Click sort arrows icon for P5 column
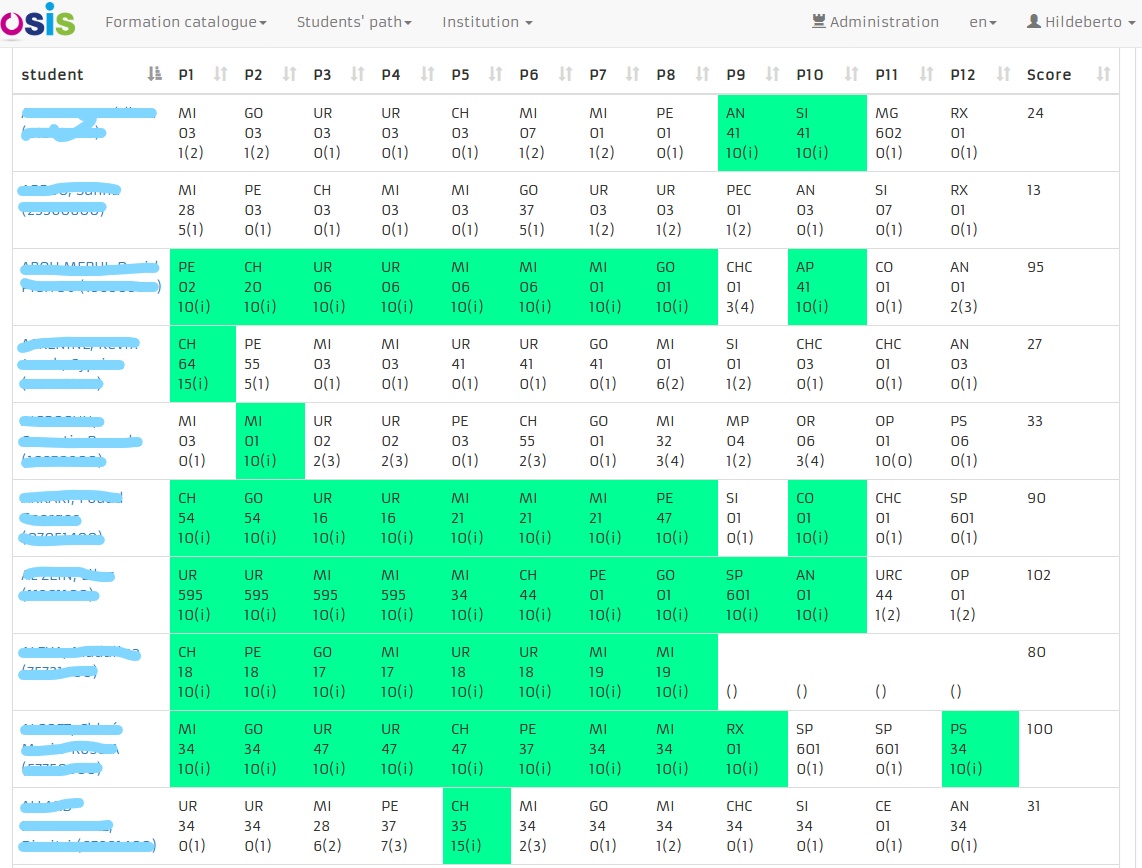This screenshot has width=1142, height=868. pos(495,74)
